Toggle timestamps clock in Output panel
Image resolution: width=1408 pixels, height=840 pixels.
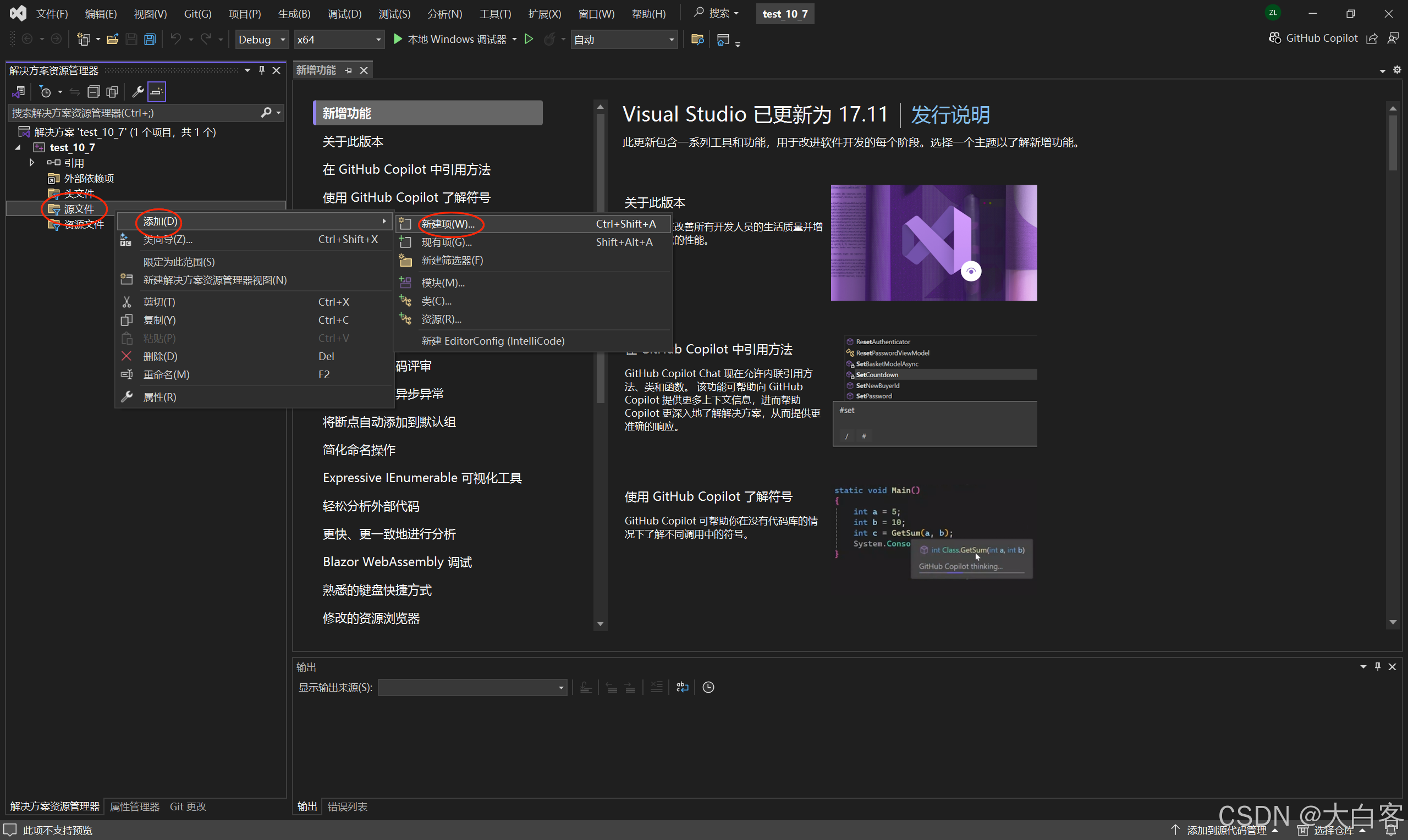point(708,687)
